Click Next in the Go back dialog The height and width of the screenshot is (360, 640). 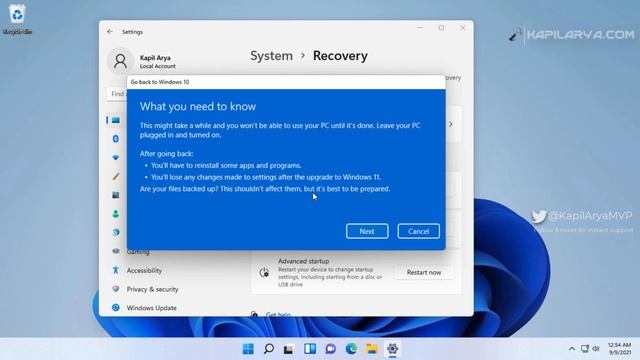[367, 231]
